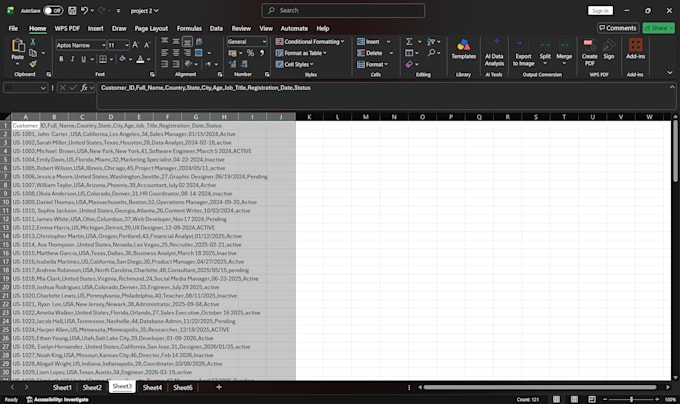Open Add-ins

click(635, 49)
